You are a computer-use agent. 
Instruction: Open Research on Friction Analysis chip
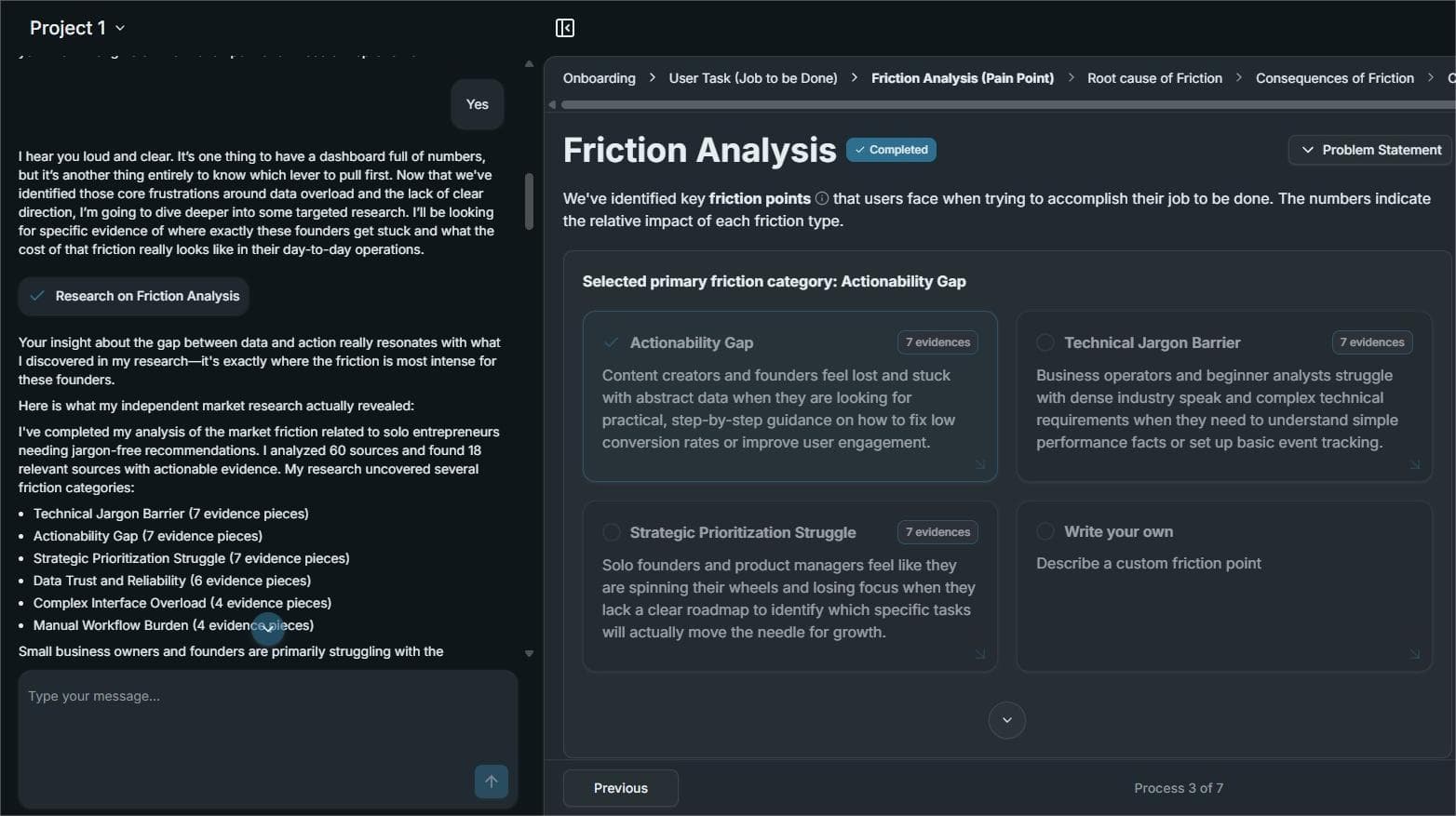pyautogui.click(x=134, y=296)
